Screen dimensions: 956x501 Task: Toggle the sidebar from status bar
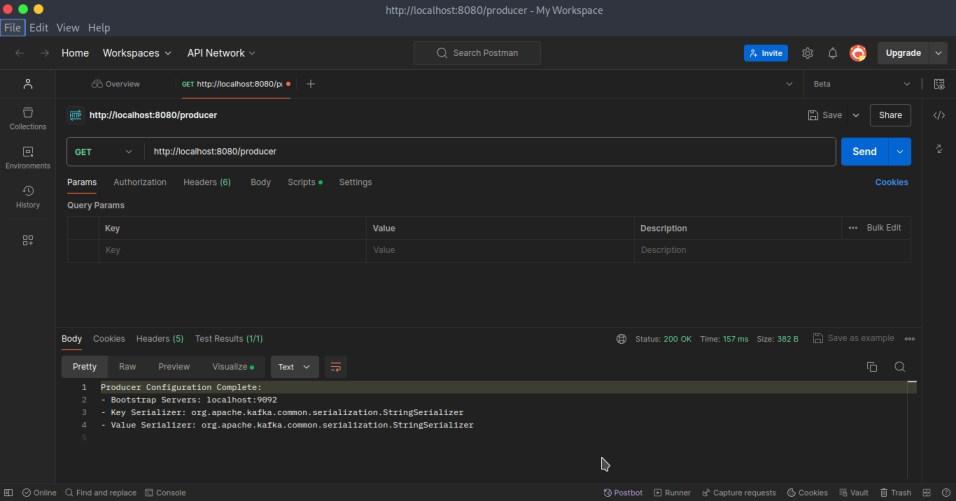[x=9, y=492]
